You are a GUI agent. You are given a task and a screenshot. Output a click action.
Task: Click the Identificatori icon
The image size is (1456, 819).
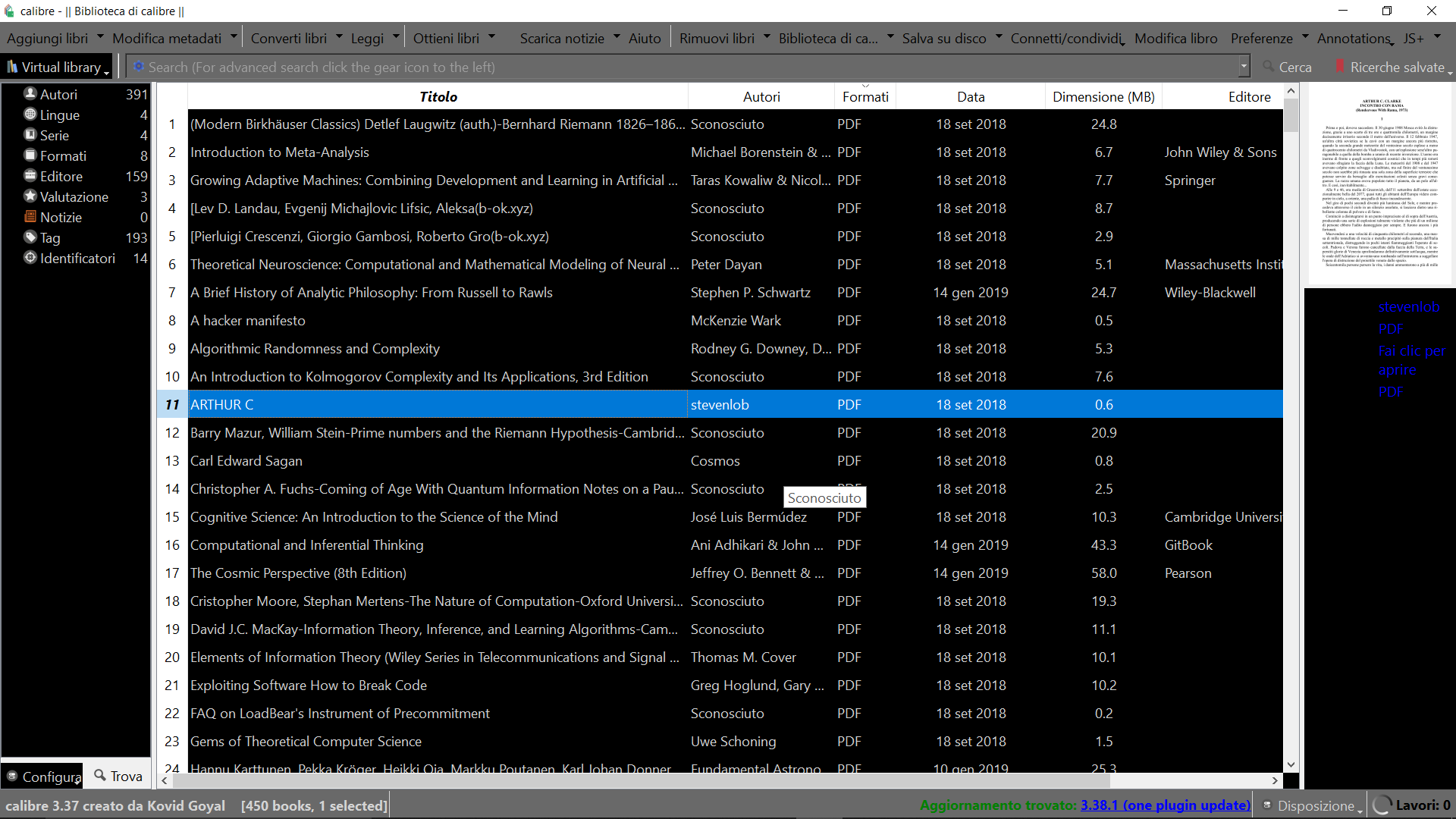pos(30,258)
